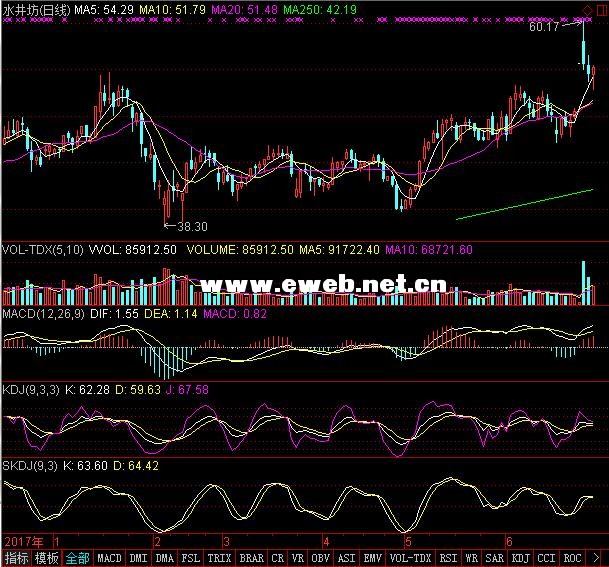Click the green trend line under the price chart
Viewport: 609px width, 567px height.
[524, 204]
